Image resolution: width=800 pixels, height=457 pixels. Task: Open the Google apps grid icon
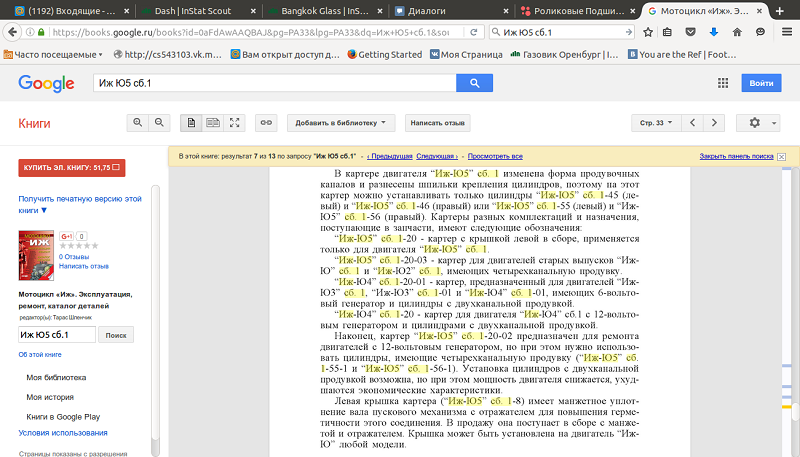coord(723,83)
